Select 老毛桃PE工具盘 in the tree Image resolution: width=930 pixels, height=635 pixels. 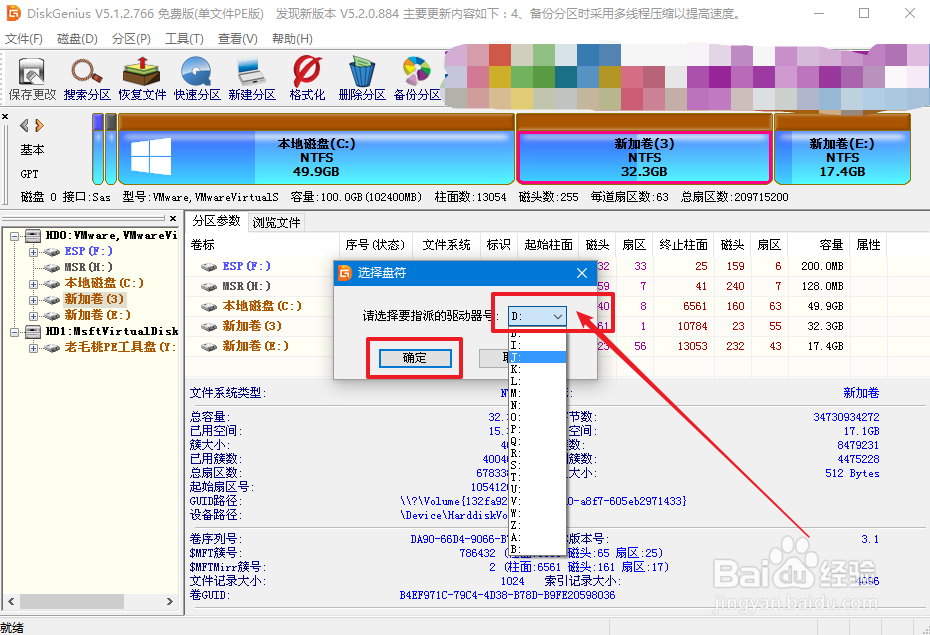pyautogui.click(x=120, y=347)
